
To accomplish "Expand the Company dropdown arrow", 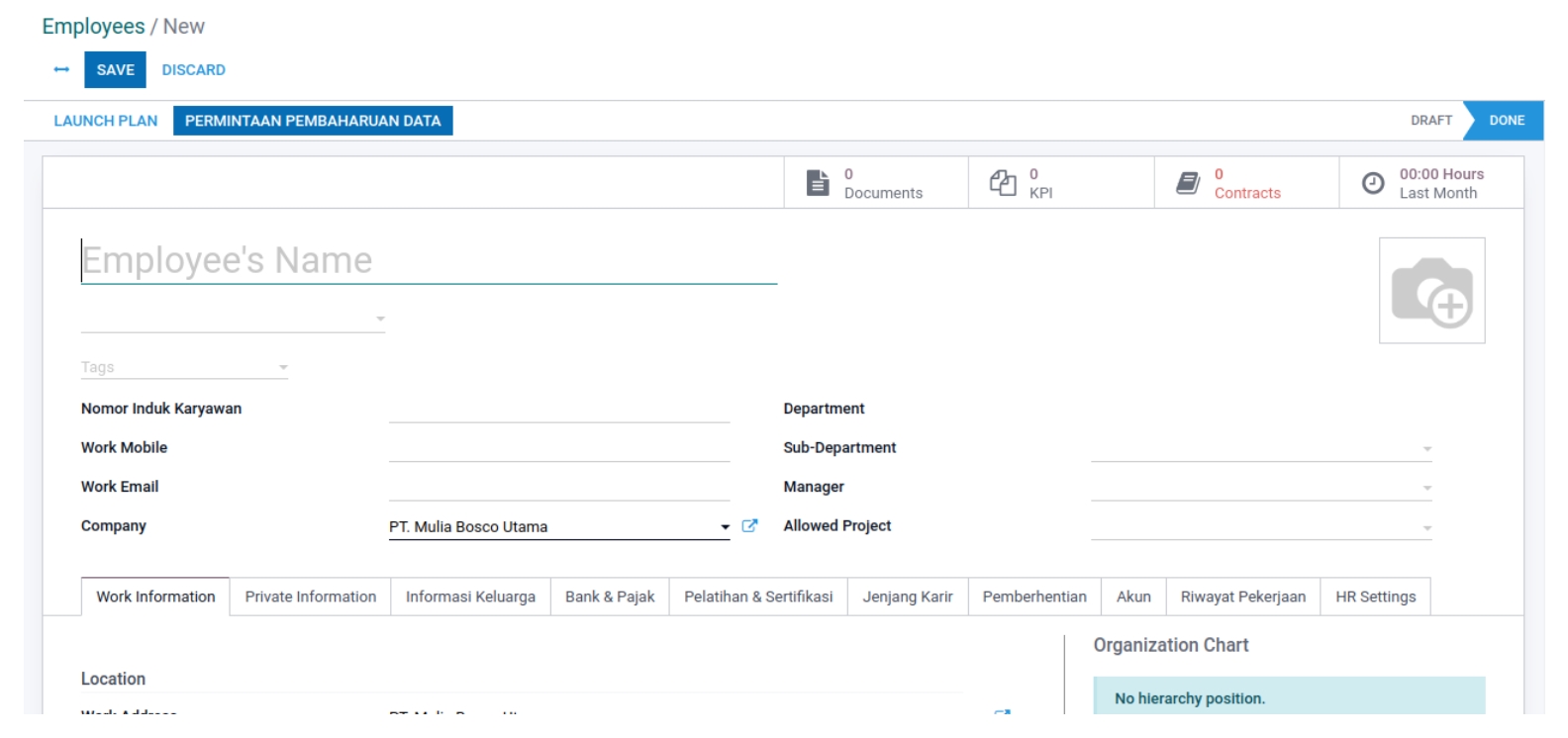I will (x=725, y=527).
